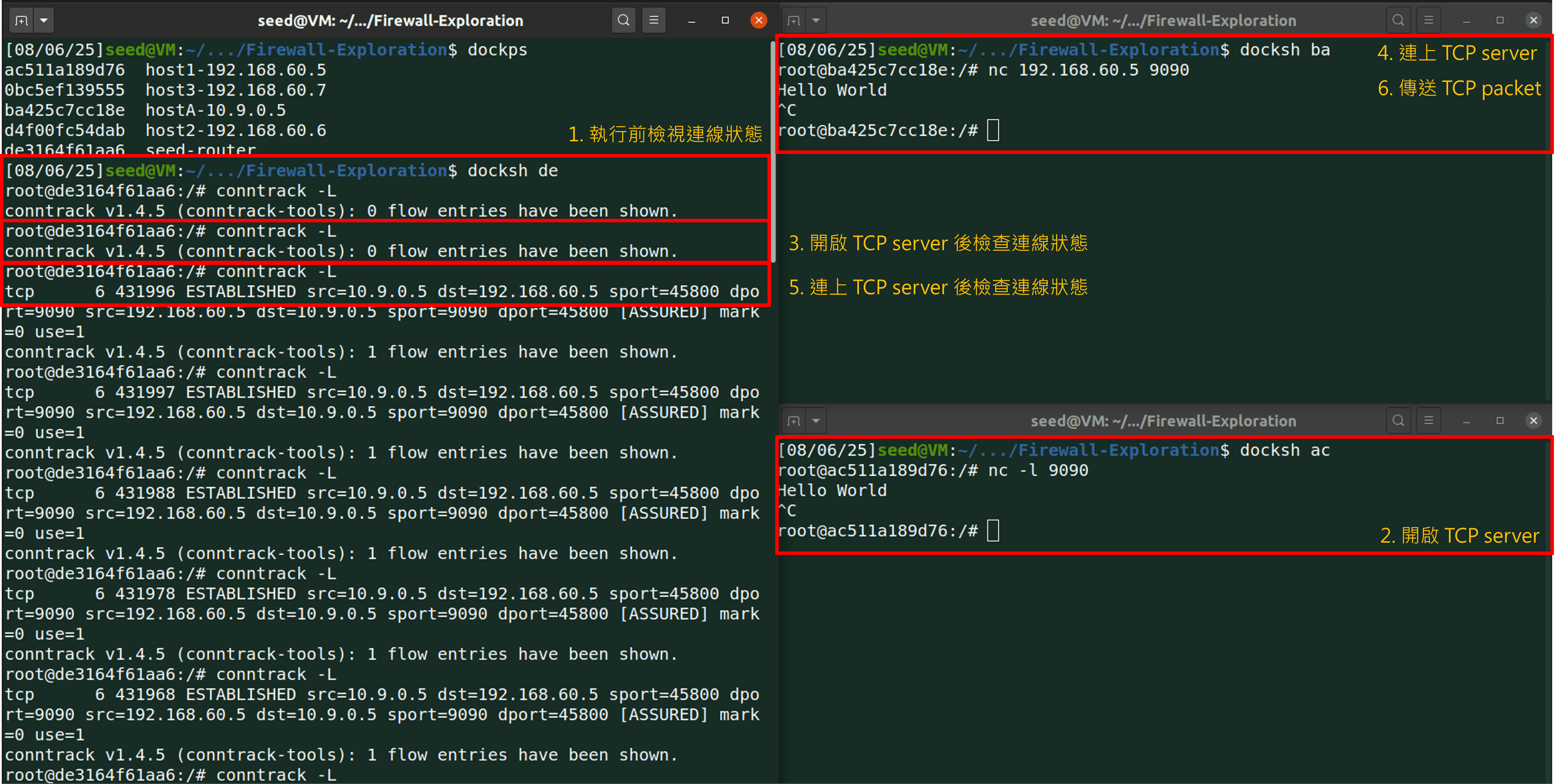
Task: Maximize the left terminal window
Action: point(725,20)
